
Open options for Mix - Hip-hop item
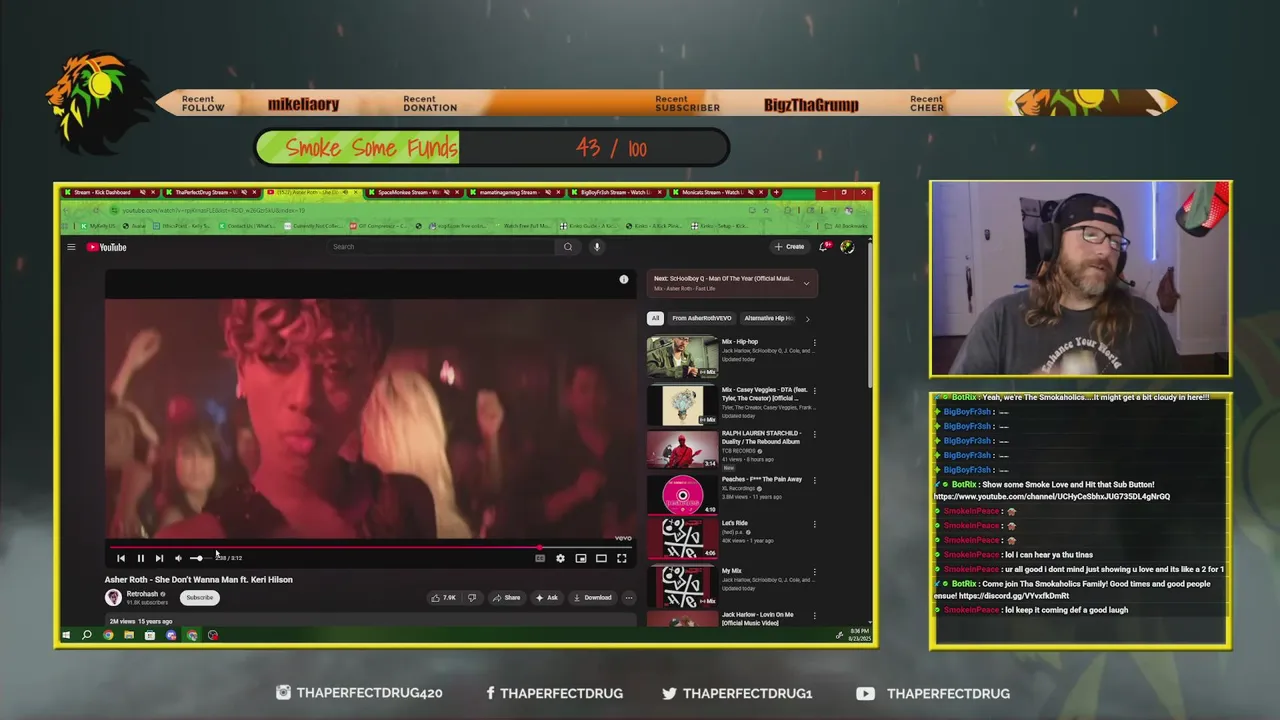click(x=814, y=342)
